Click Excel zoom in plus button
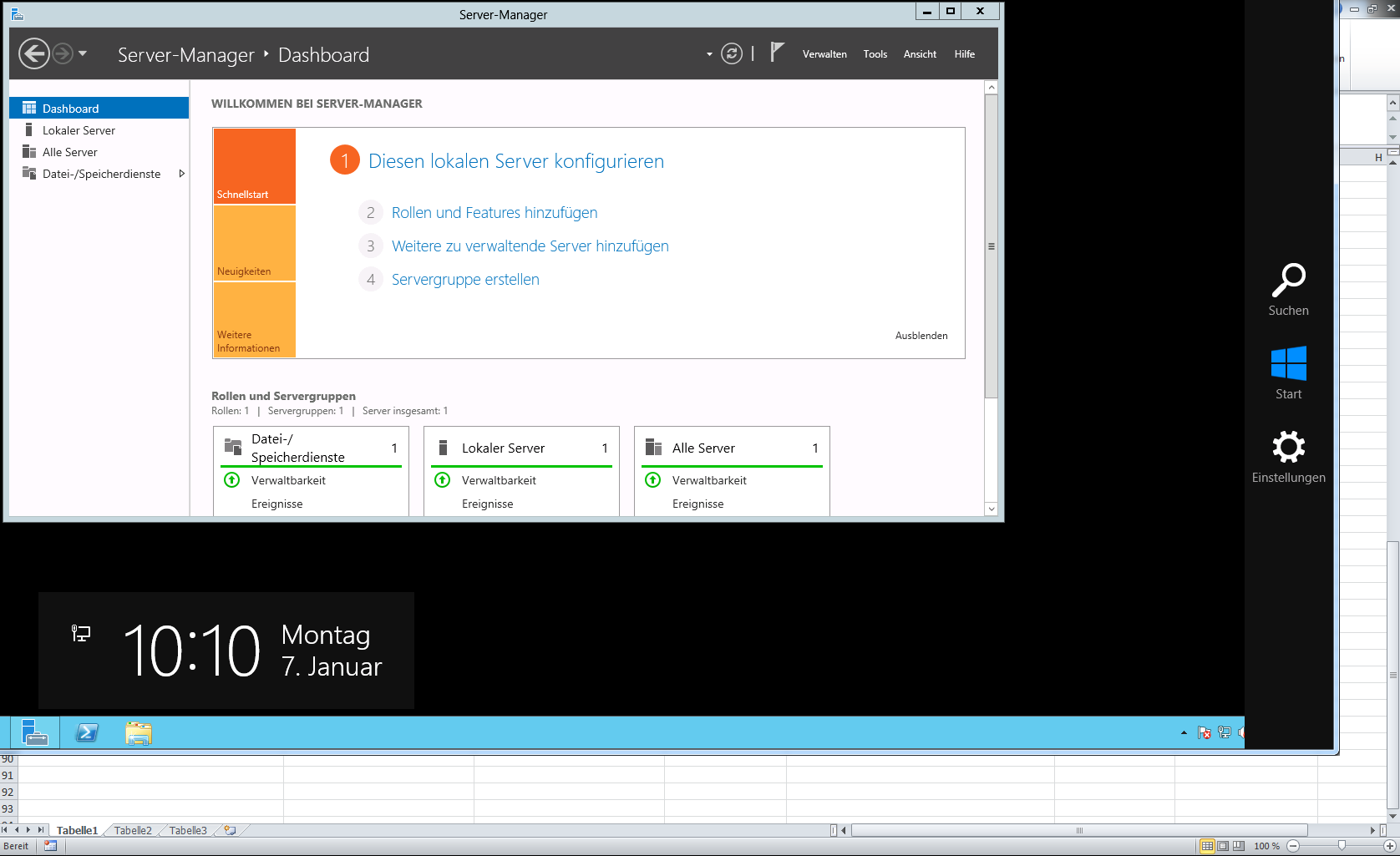Screen dimensions: 1400x856 1389,846
